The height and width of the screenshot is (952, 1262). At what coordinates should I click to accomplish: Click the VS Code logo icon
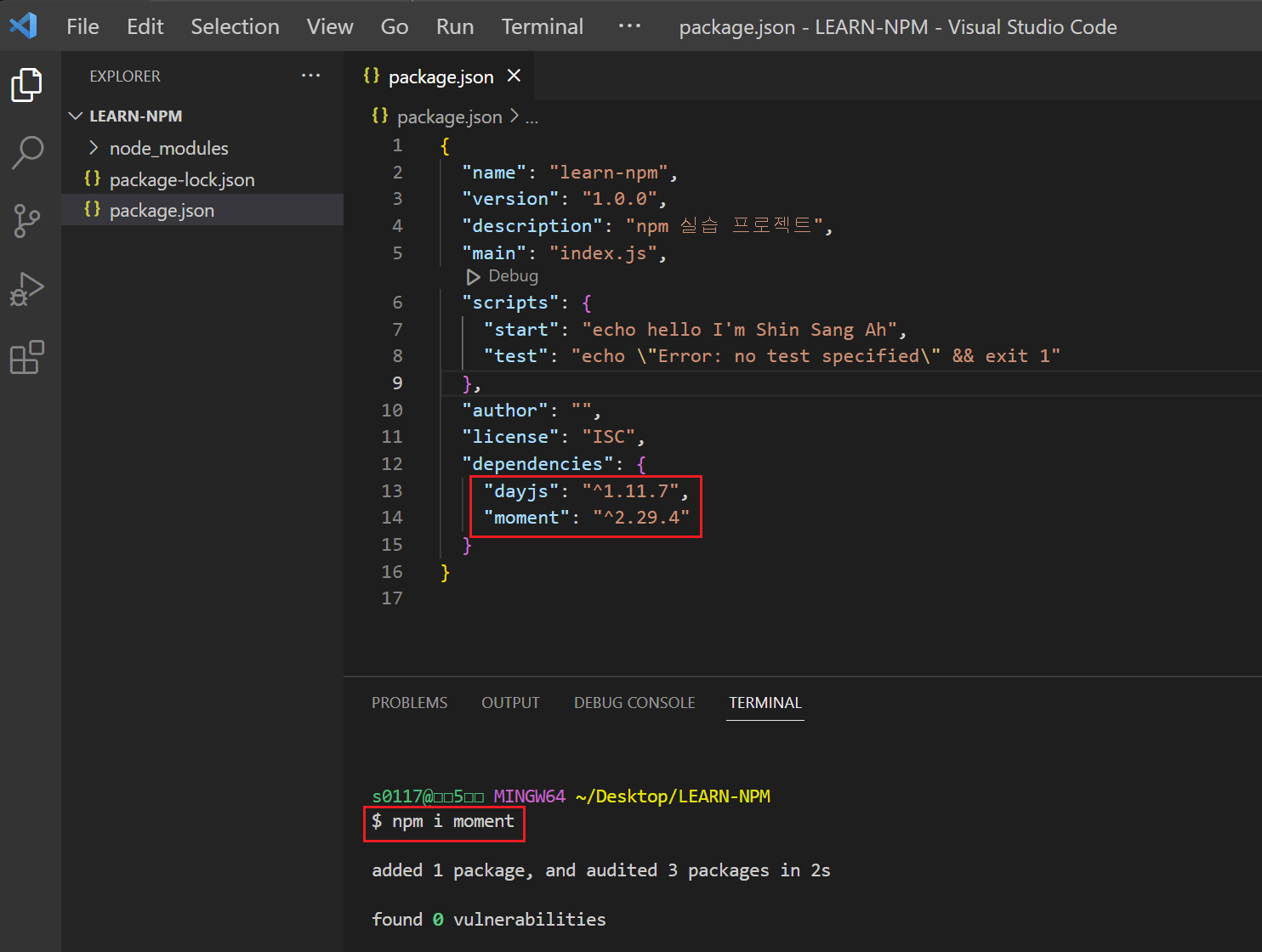pyautogui.click(x=24, y=25)
